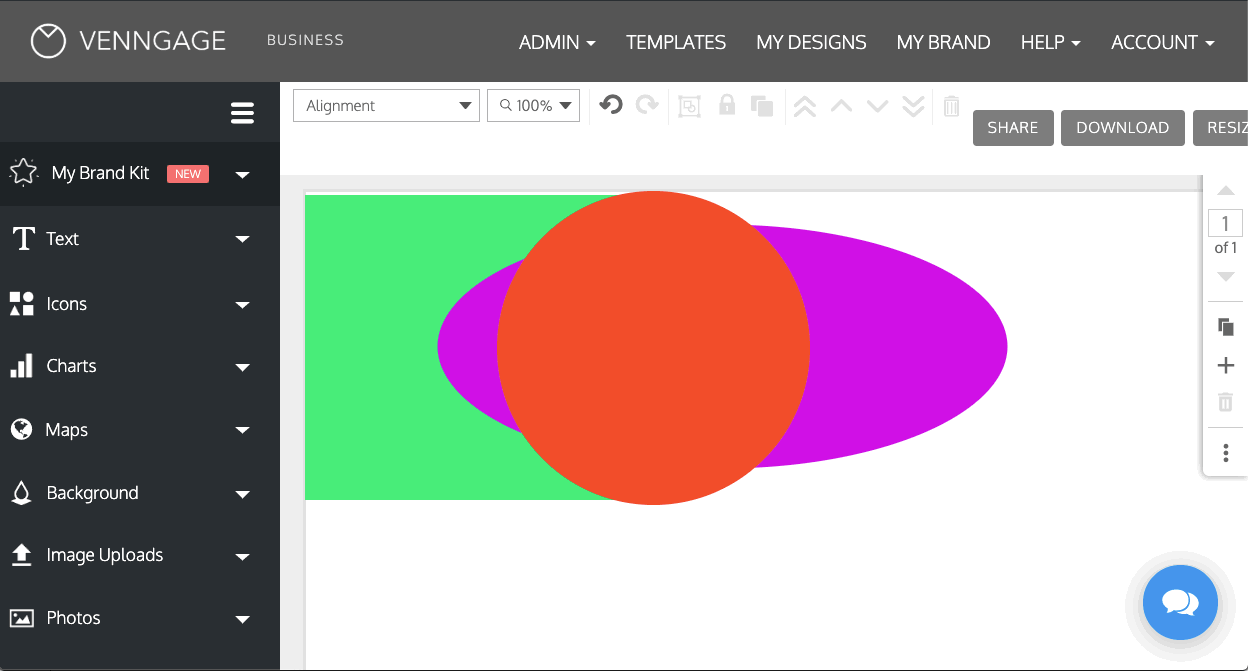1248x671 pixels.
Task: Click the Text tool T icon
Action: pyautogui.click(x=23, y=239)
